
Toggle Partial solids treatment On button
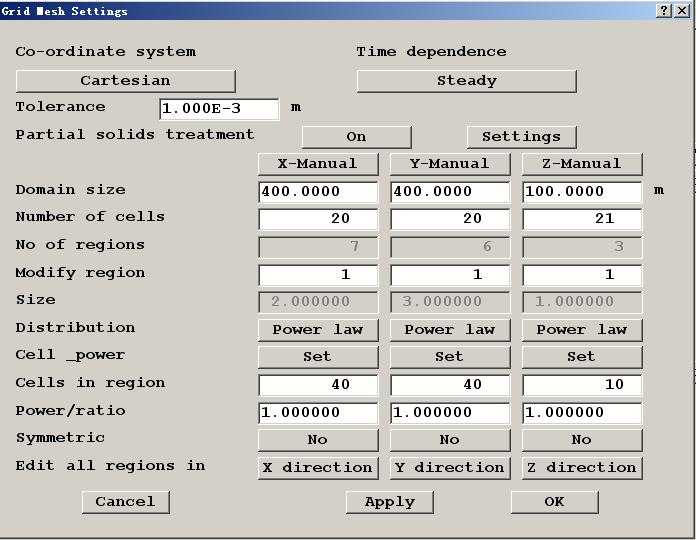pos(356,137)
